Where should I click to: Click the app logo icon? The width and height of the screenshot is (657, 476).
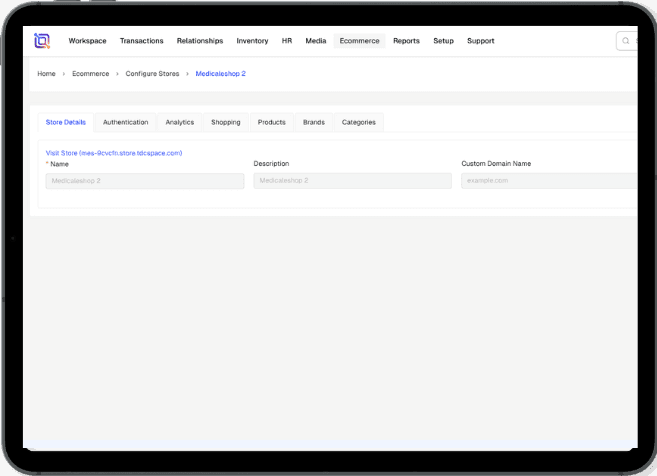point(42,41)
